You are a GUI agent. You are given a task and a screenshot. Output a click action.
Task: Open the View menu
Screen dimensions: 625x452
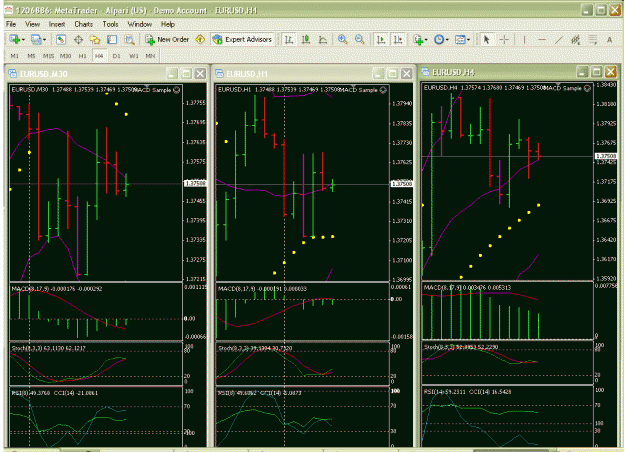[32, 24]
